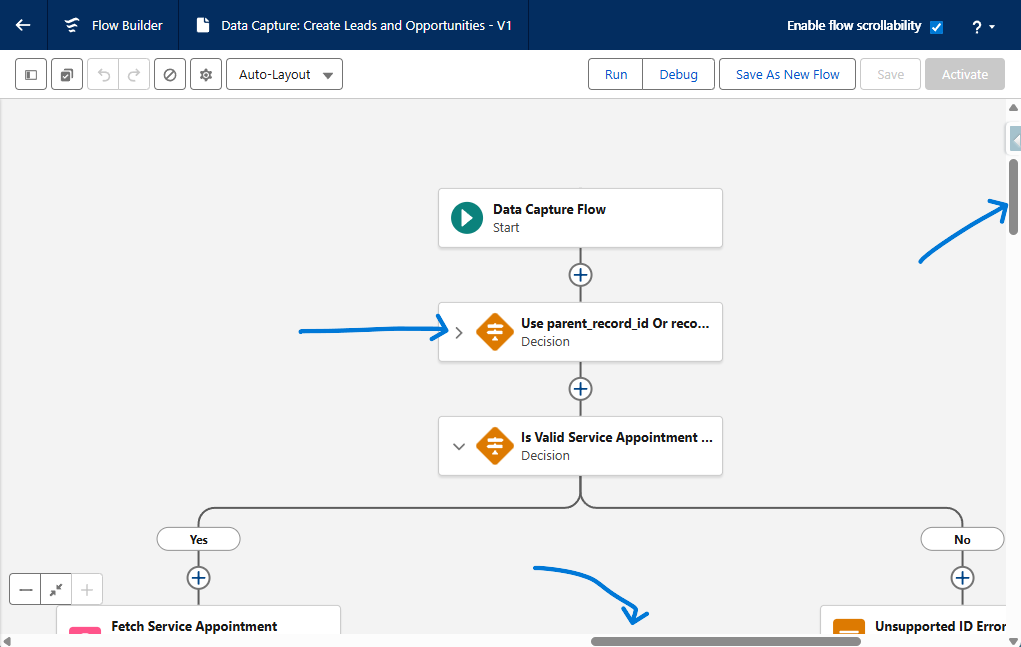Click plus connector below Use parent_record_id decision
The width and height of the screenshot is (1021, 647).
(x=580, y=389)
